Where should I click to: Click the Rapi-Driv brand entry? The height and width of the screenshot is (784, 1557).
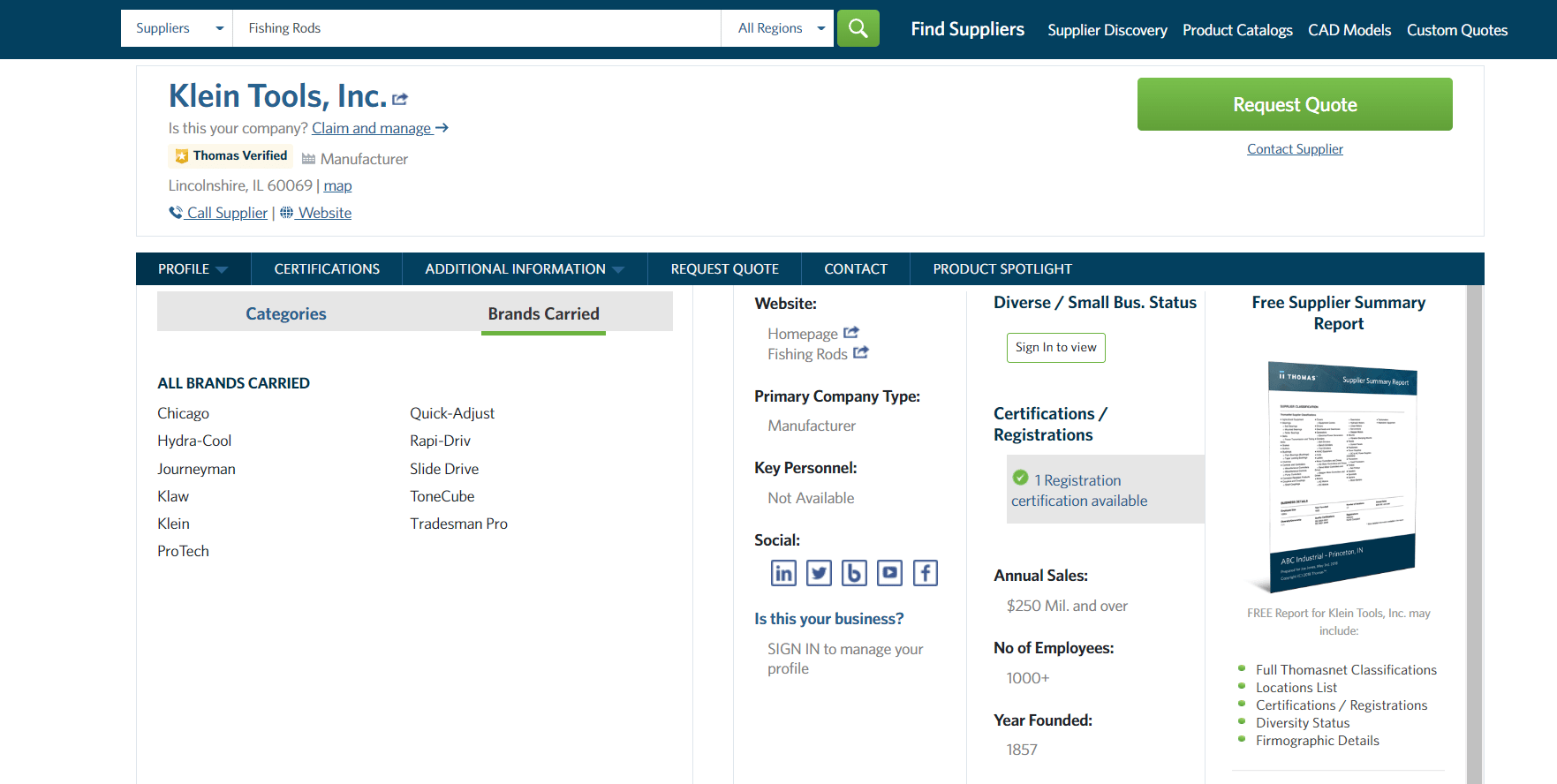click(440, 441)
